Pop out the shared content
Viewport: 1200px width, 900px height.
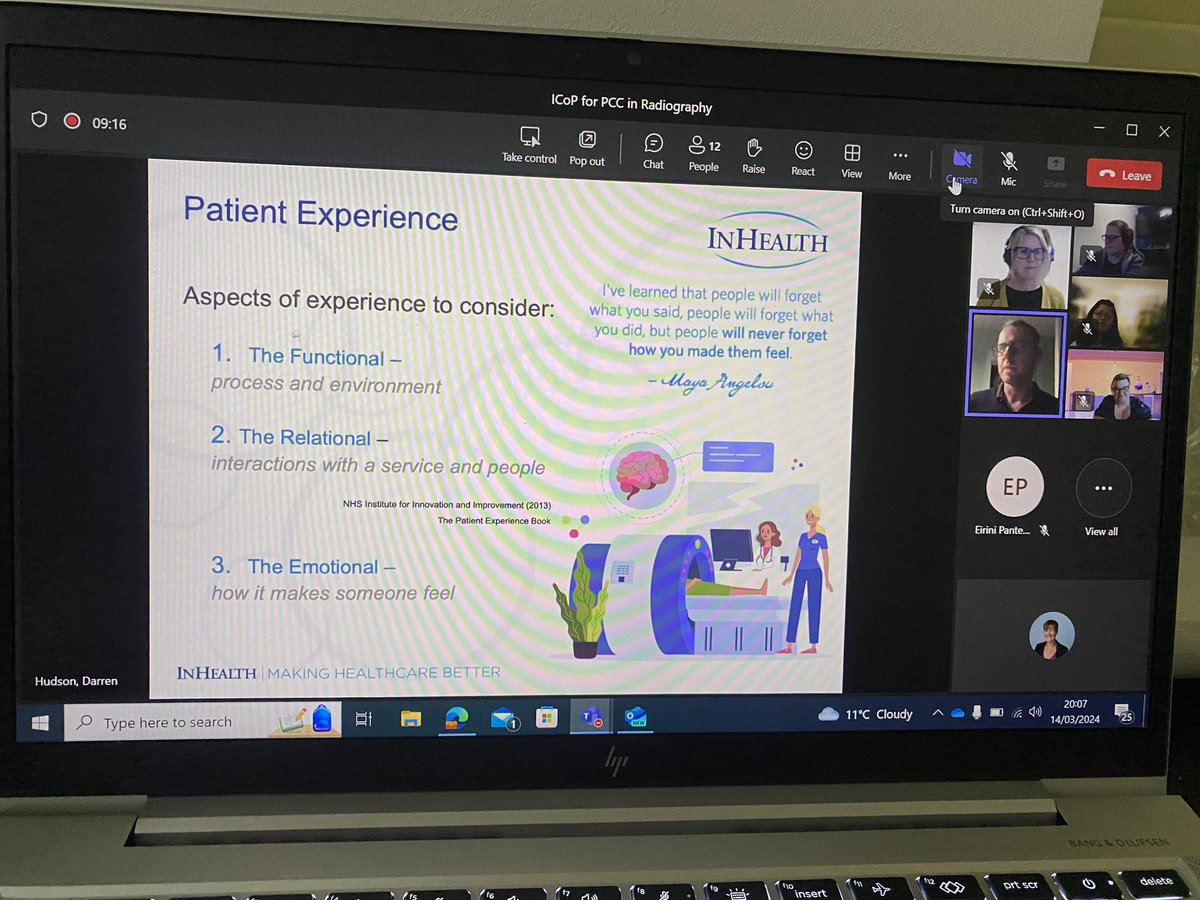point(587,148)
